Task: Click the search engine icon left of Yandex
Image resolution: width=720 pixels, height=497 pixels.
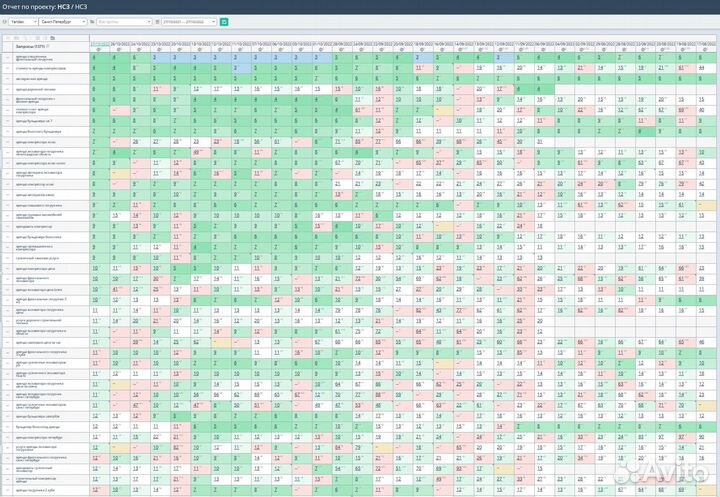Action: click(x=5, y=21)
